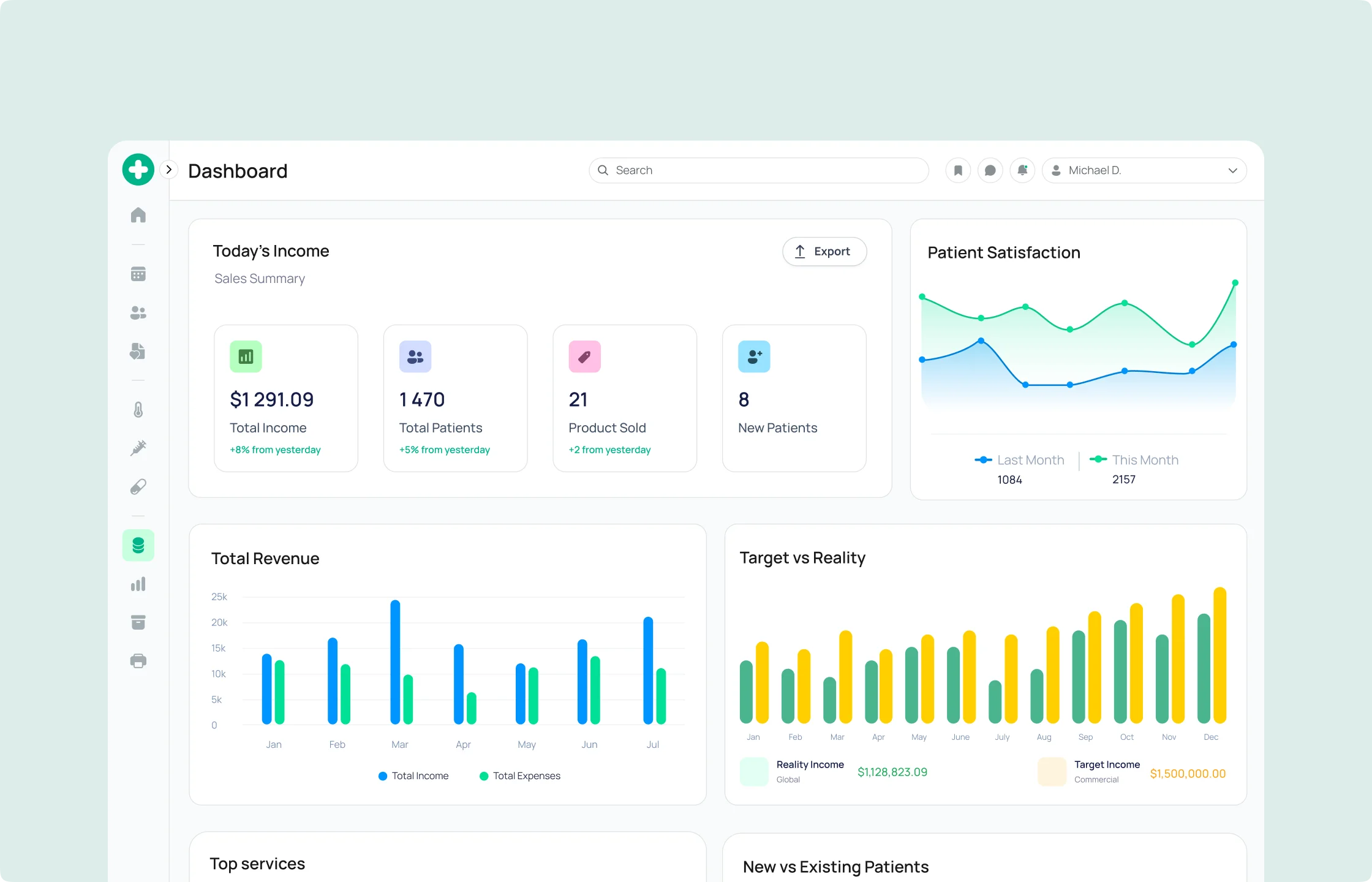Open the syringe sidebar icon
Viewport: 1372px width, 882px height.
(138, 448)
